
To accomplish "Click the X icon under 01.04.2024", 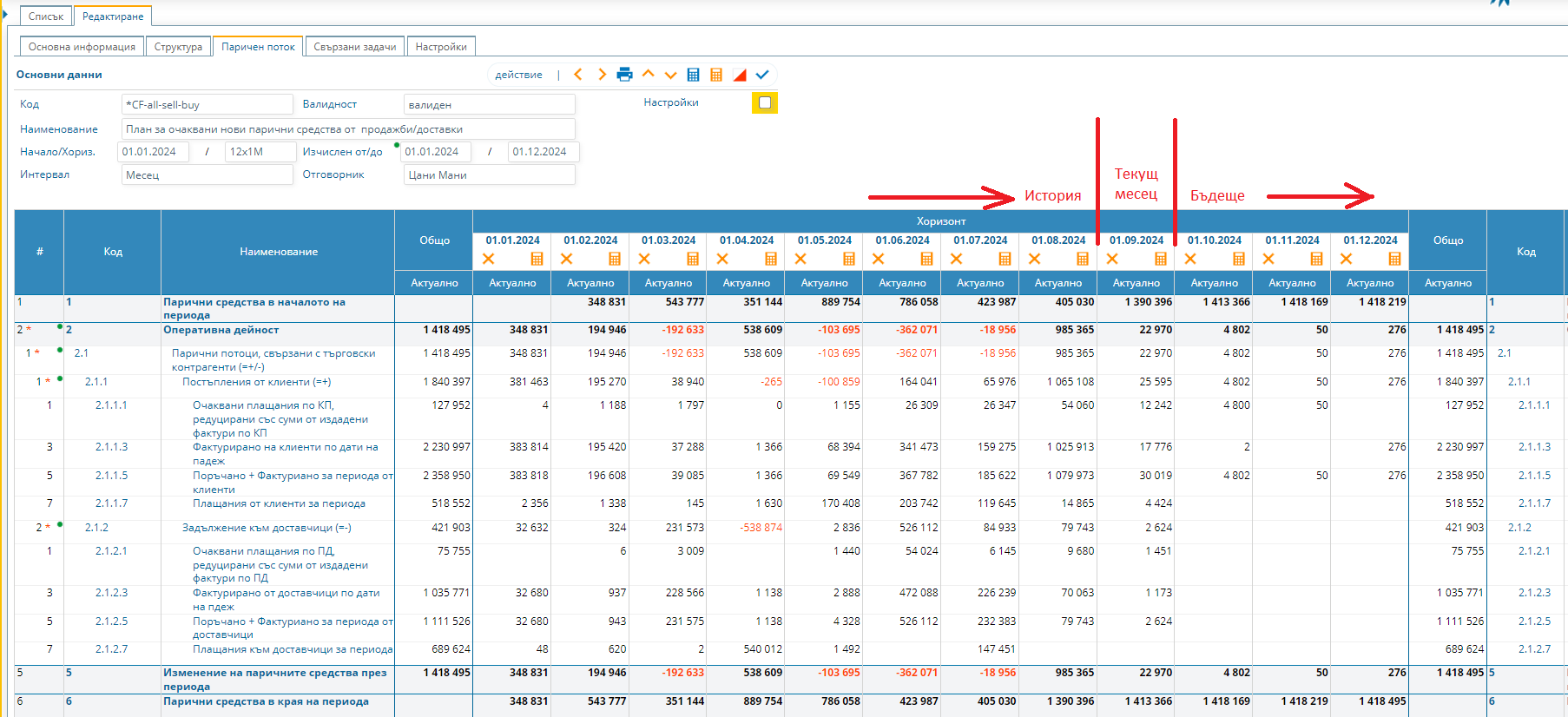I will (722, 259).
